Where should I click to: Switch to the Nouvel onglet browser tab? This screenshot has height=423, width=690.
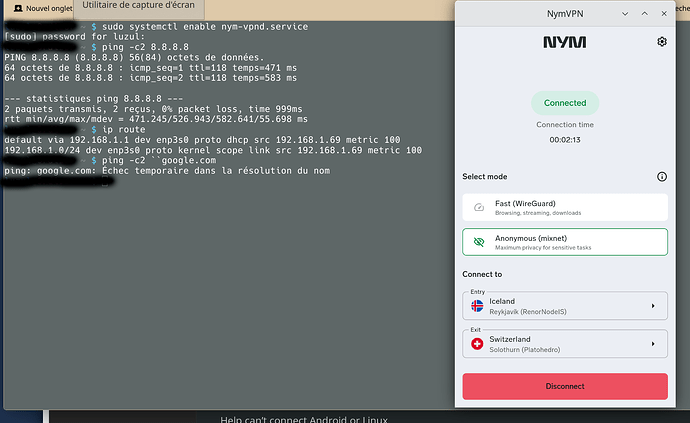tap(43, 8)
